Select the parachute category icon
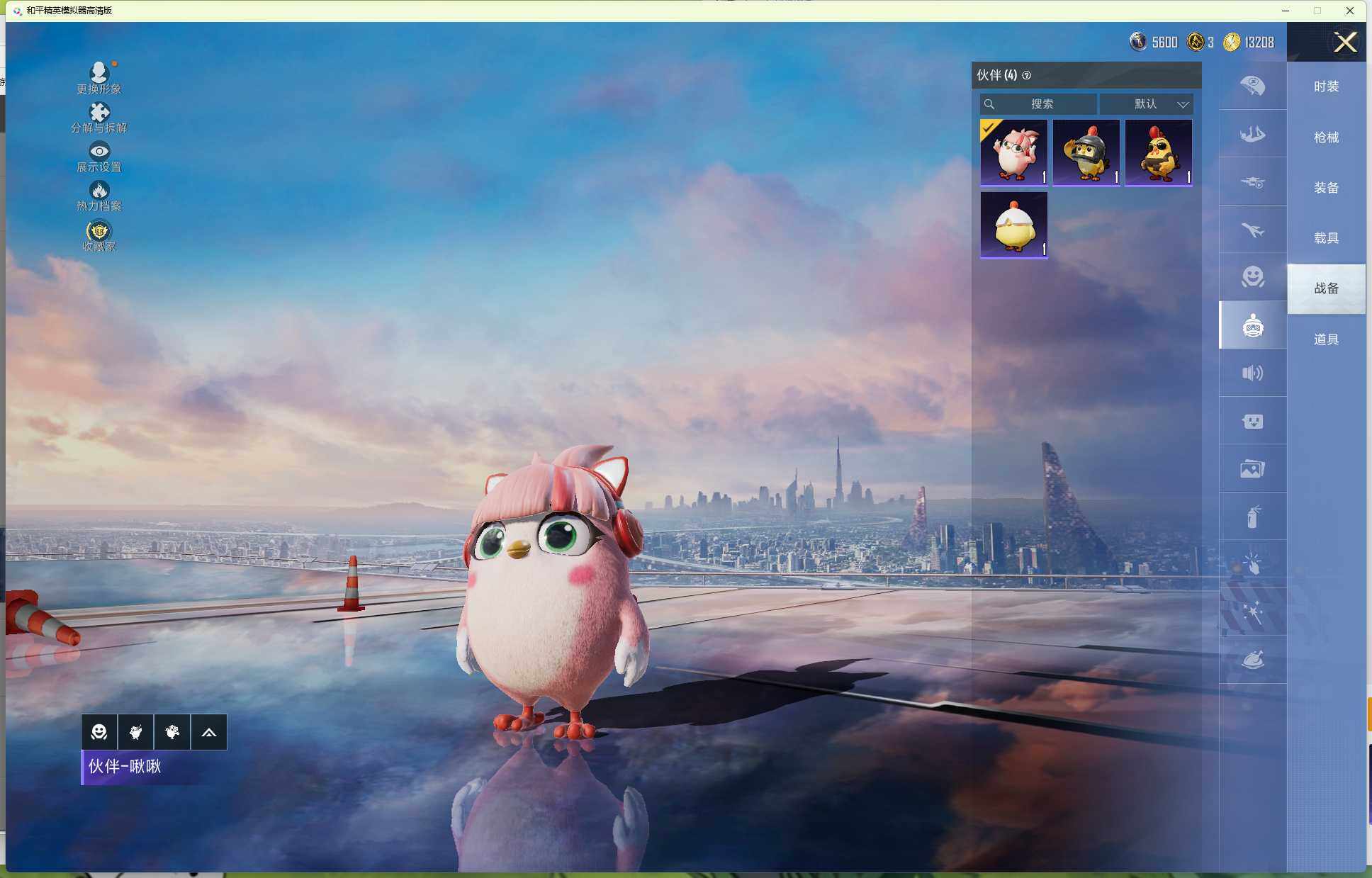The width and height of the screenshot is (1372, 878). (1253, 86)
